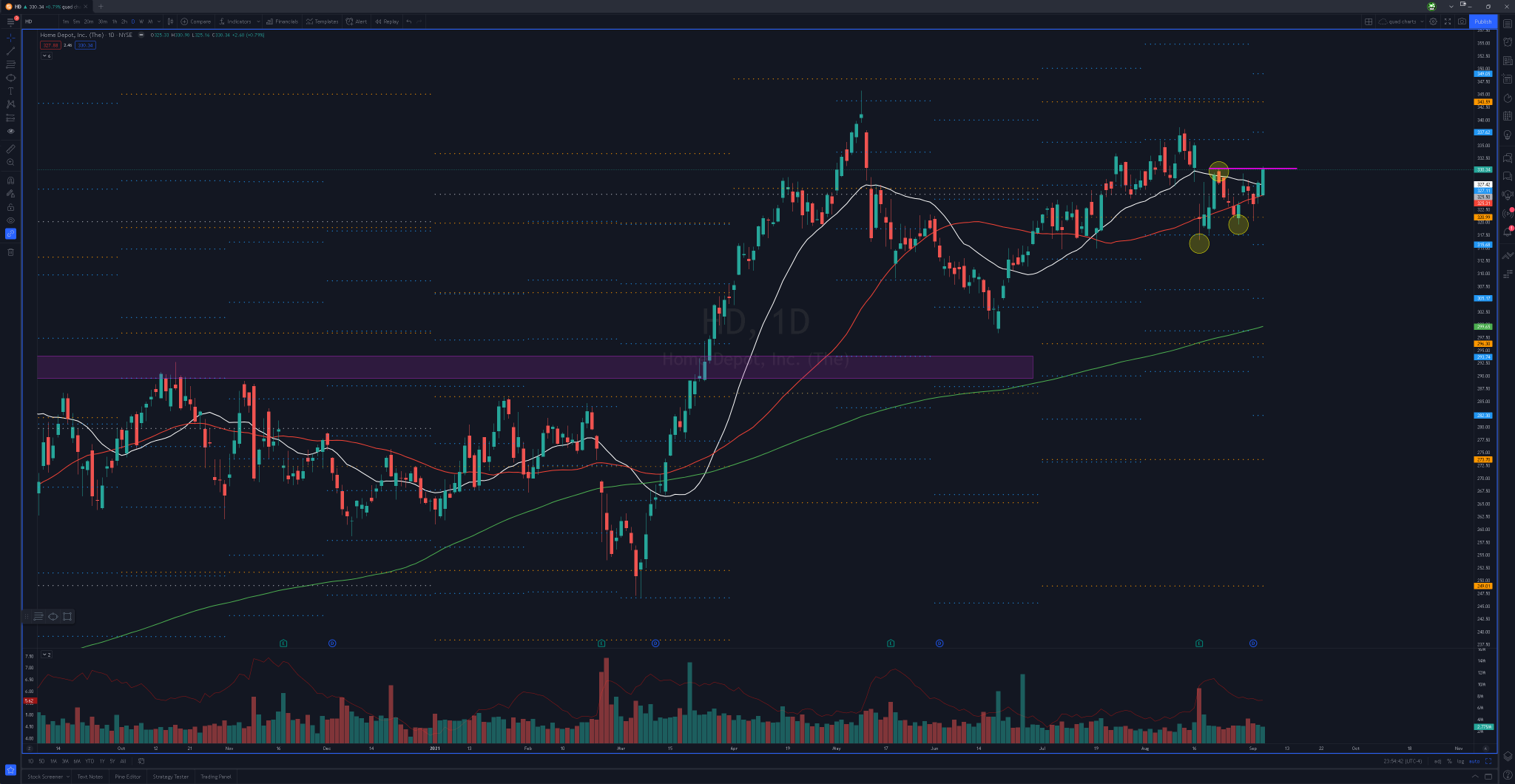
Task: Open the Compare symbol button
Action: tap(196, 21)
